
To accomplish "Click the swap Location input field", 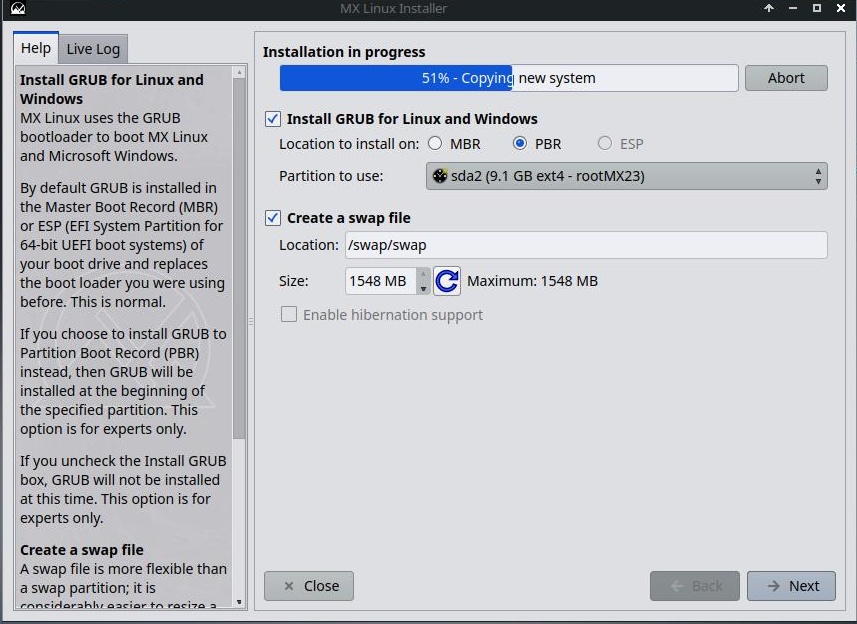I will 586,245.
